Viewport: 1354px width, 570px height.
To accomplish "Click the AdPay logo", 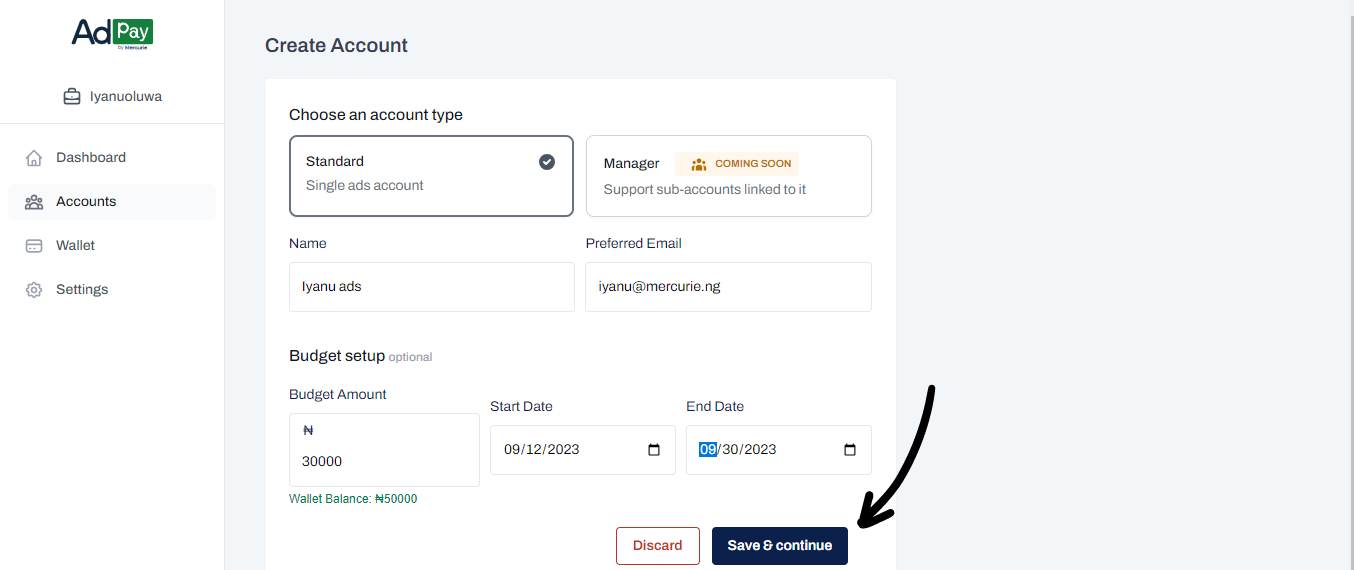I will pos(112,33).
